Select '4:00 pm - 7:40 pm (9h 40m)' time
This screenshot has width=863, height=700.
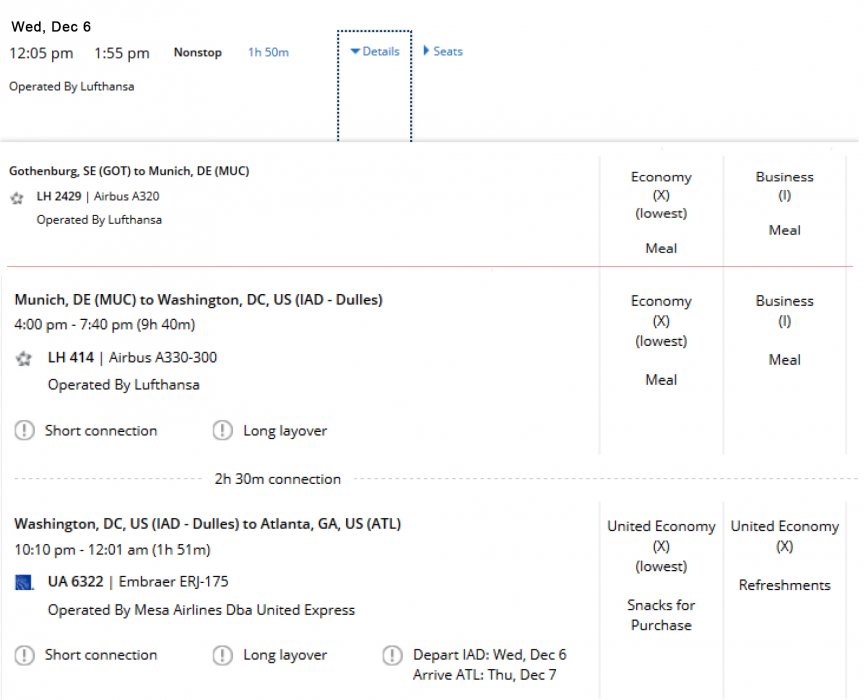(105, 325)
